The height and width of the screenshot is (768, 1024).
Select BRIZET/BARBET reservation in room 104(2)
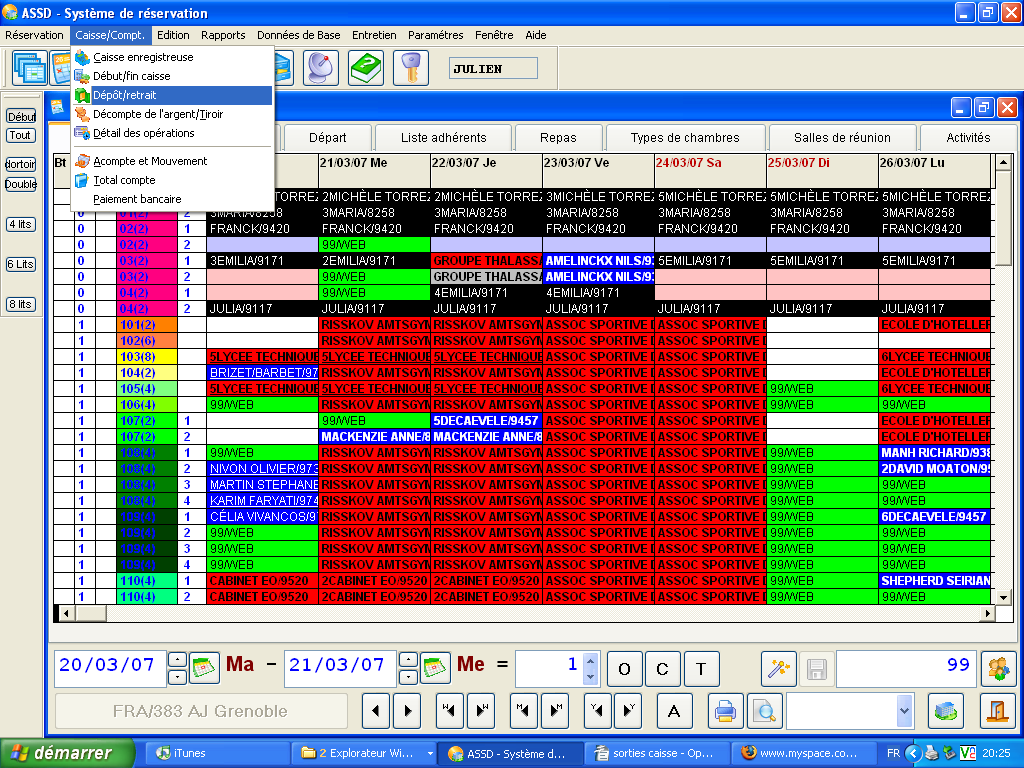click(263, 373)
